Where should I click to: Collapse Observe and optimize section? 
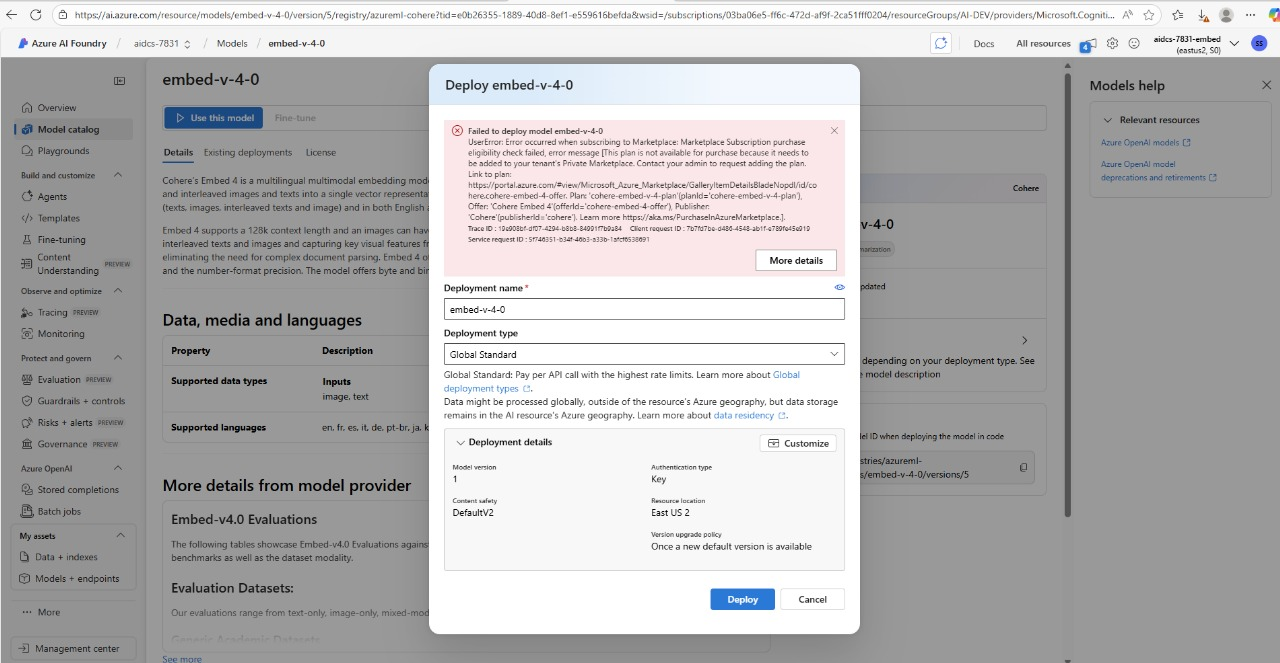tap(119, 291)
